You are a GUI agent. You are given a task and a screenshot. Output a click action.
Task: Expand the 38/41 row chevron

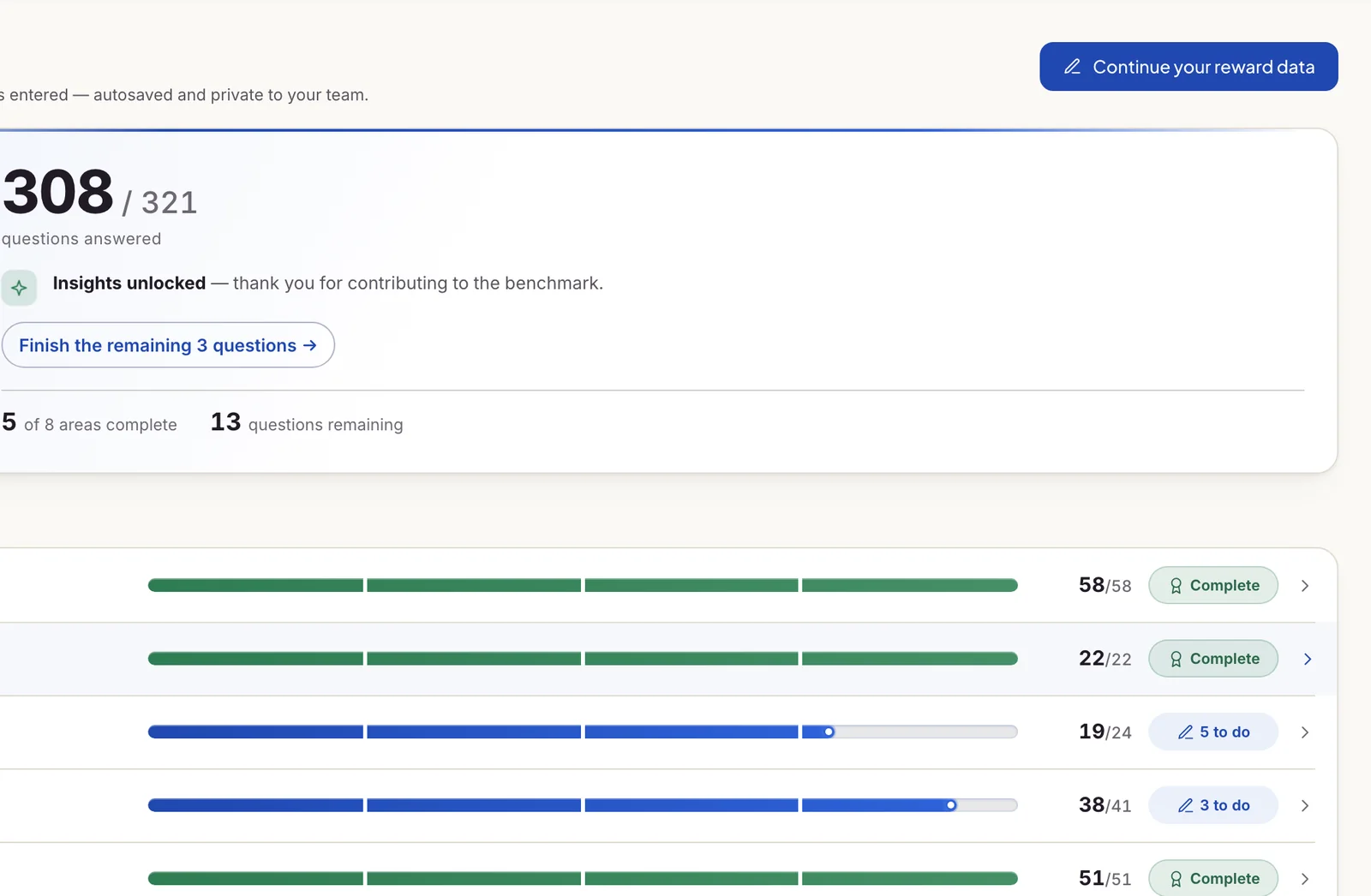point(1305,805)
